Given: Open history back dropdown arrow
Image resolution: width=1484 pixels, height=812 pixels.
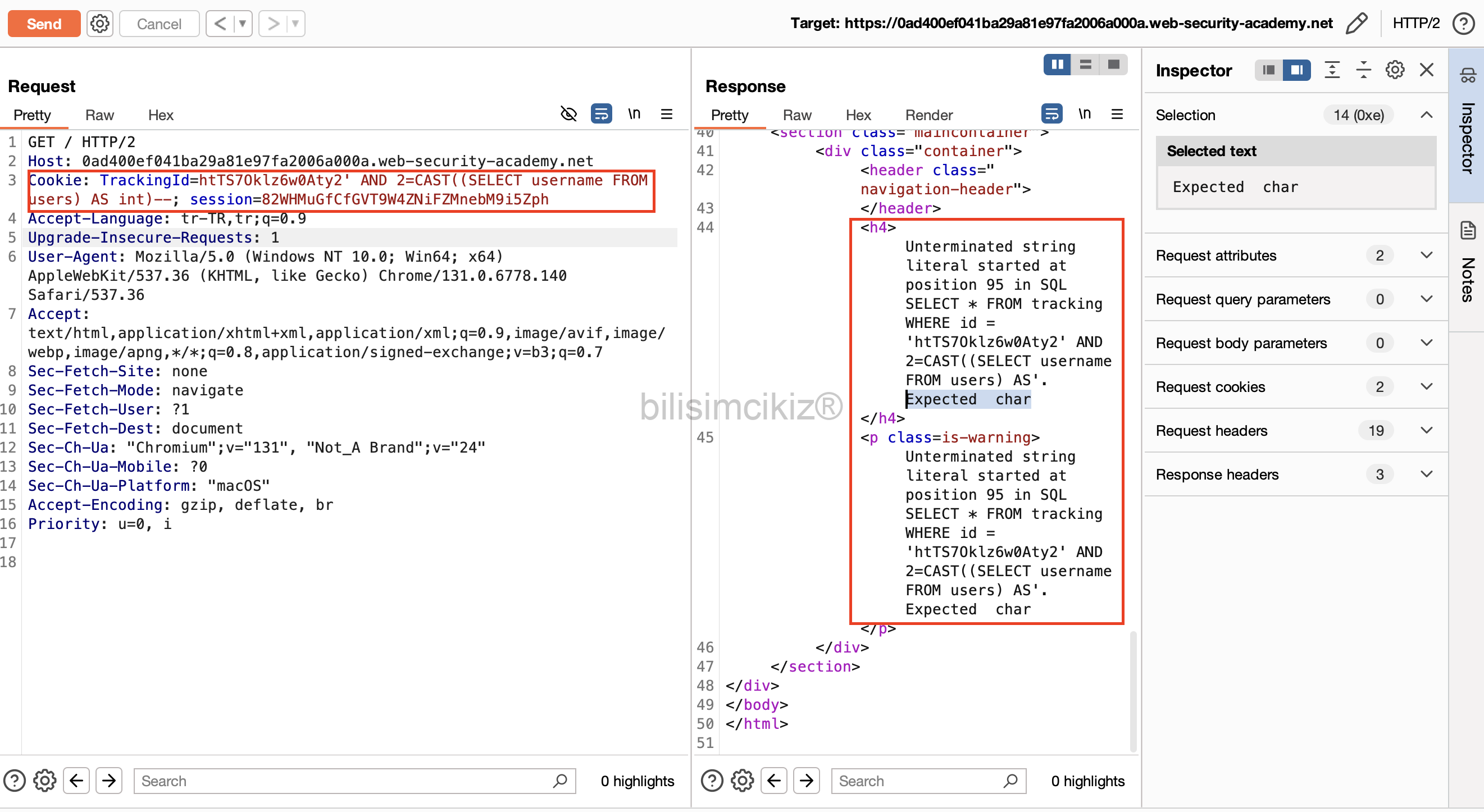Looking at the screenshot, I should 243,24.
